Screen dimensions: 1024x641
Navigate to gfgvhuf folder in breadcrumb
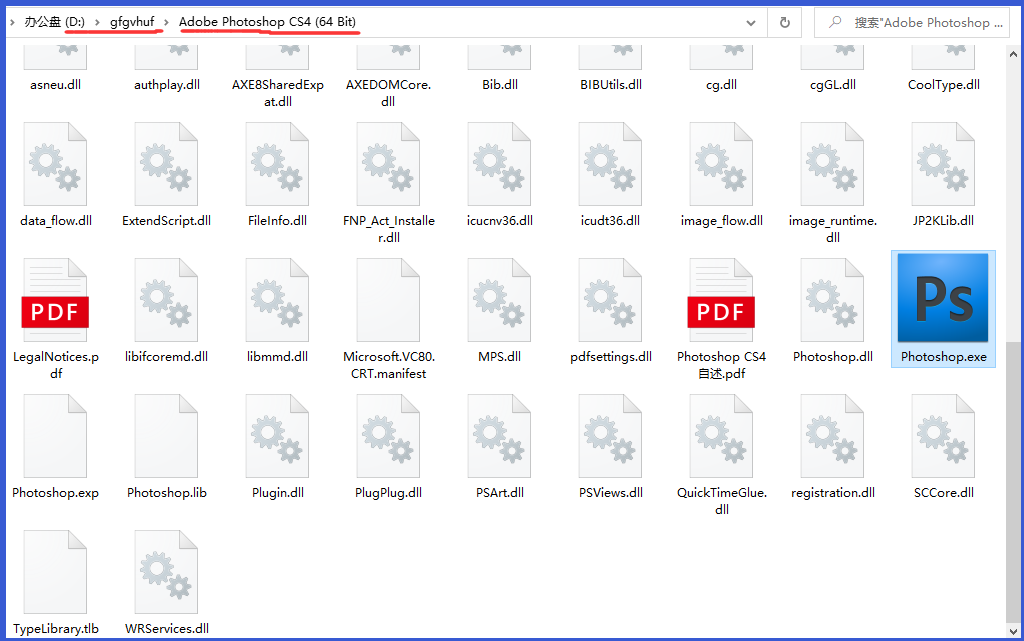click(131, 22)
